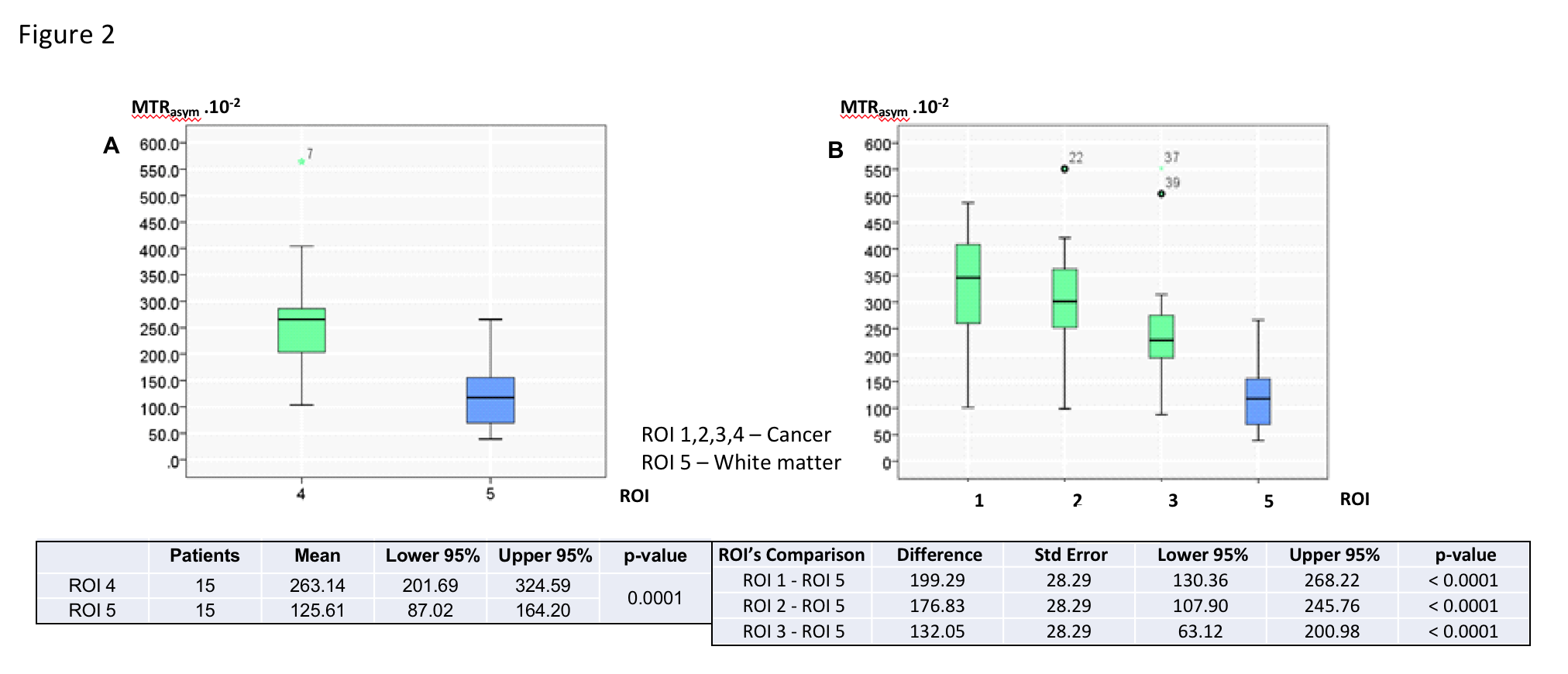Click the 'Patients' column header in left table
The image size is (1568, 674).
click(205, 555)
